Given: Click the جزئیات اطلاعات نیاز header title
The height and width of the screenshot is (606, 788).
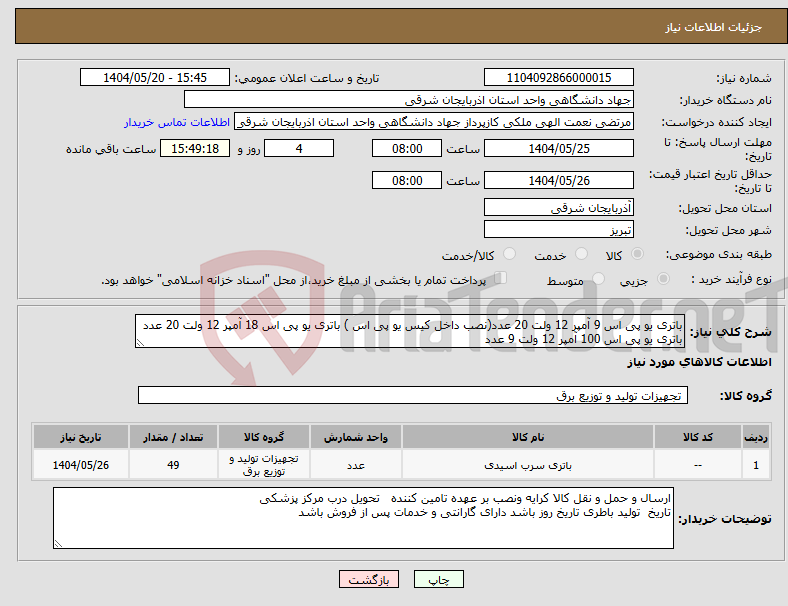Looking at the screenshot, I should click(x=714, y=27).
